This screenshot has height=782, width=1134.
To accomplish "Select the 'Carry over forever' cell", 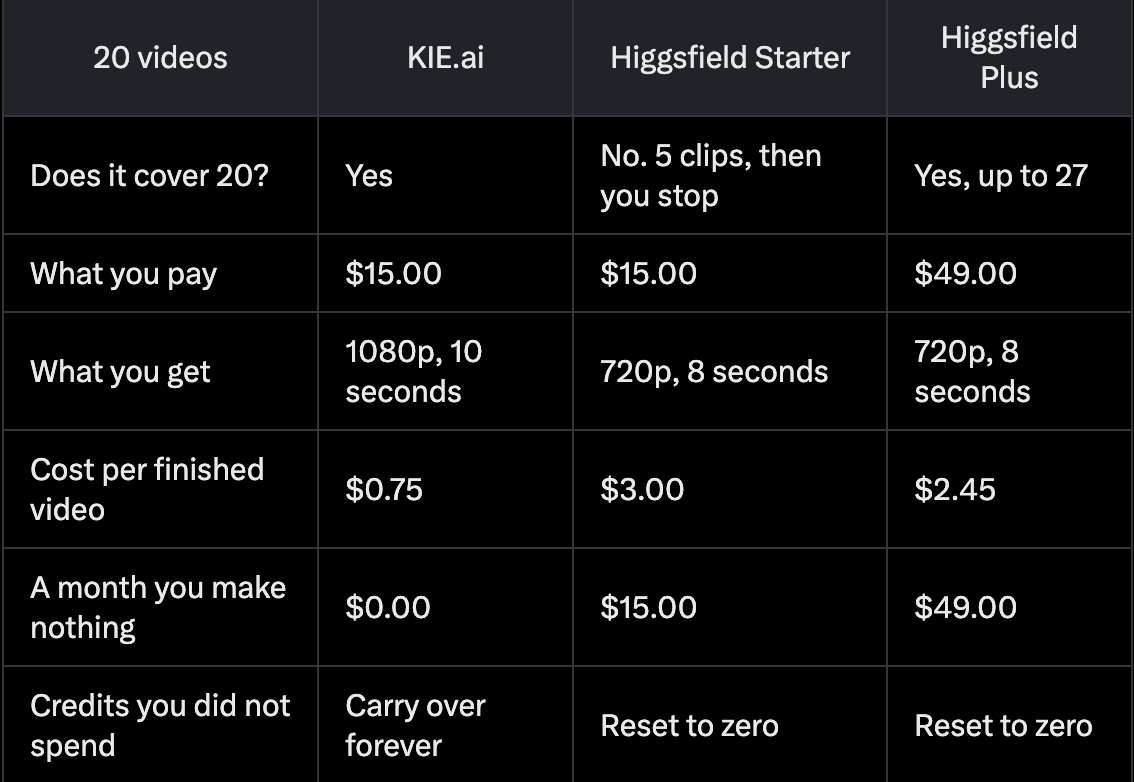I will [415, 725].
